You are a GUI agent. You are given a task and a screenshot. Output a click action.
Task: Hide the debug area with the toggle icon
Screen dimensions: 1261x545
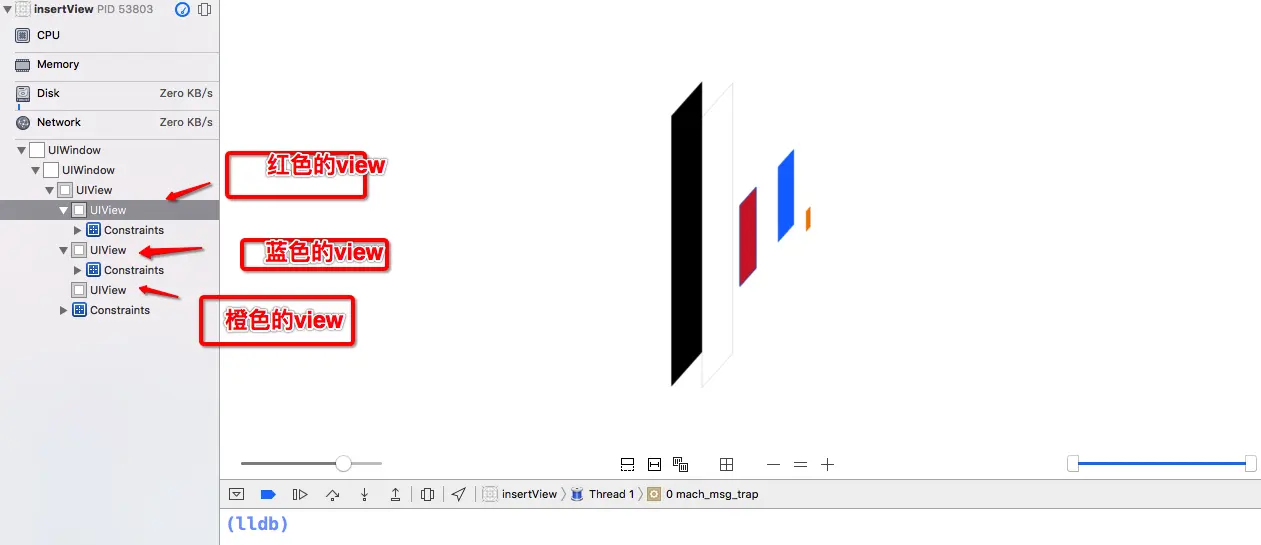237,494
